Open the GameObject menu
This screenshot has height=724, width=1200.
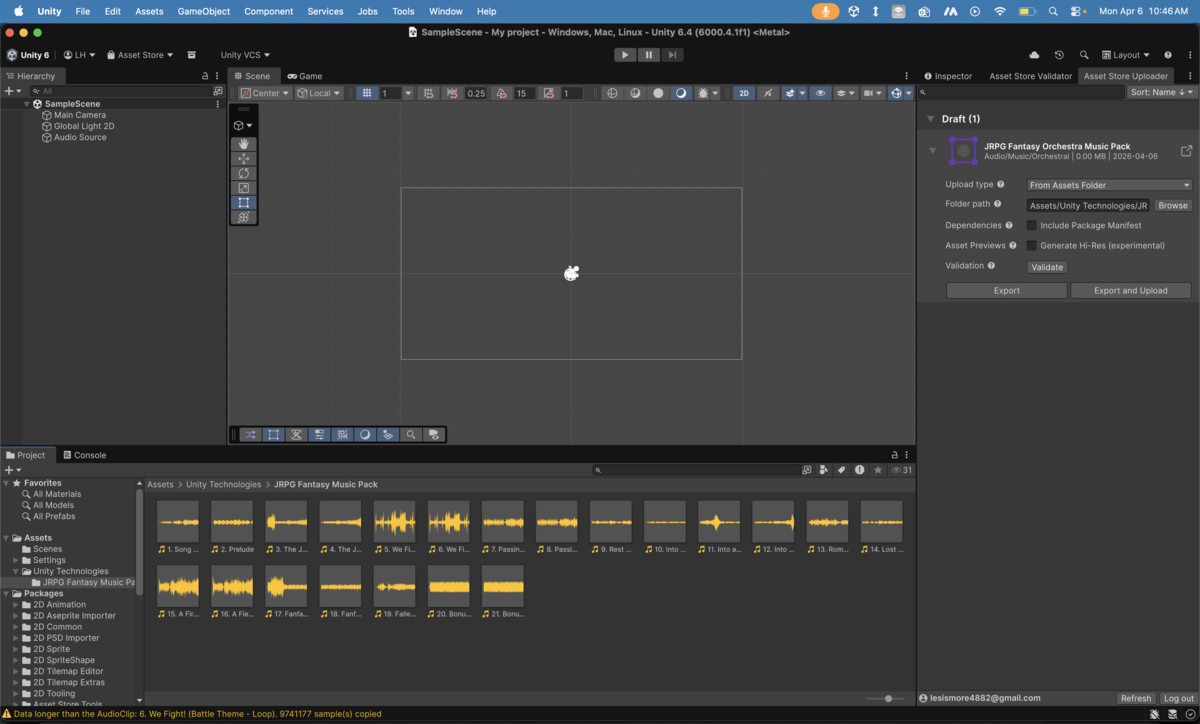click(204, 11)
